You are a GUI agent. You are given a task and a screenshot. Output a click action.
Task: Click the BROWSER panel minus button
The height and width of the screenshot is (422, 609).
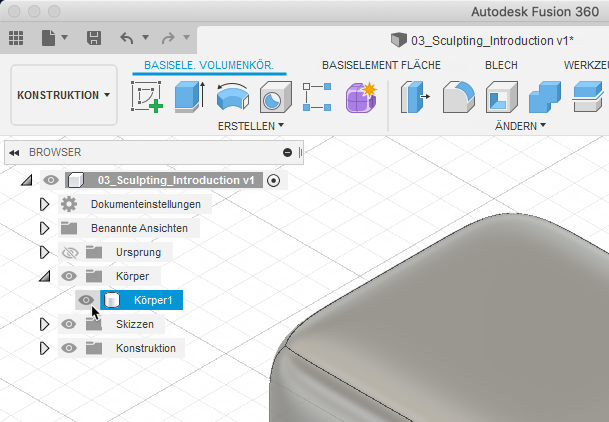point(287,153)
